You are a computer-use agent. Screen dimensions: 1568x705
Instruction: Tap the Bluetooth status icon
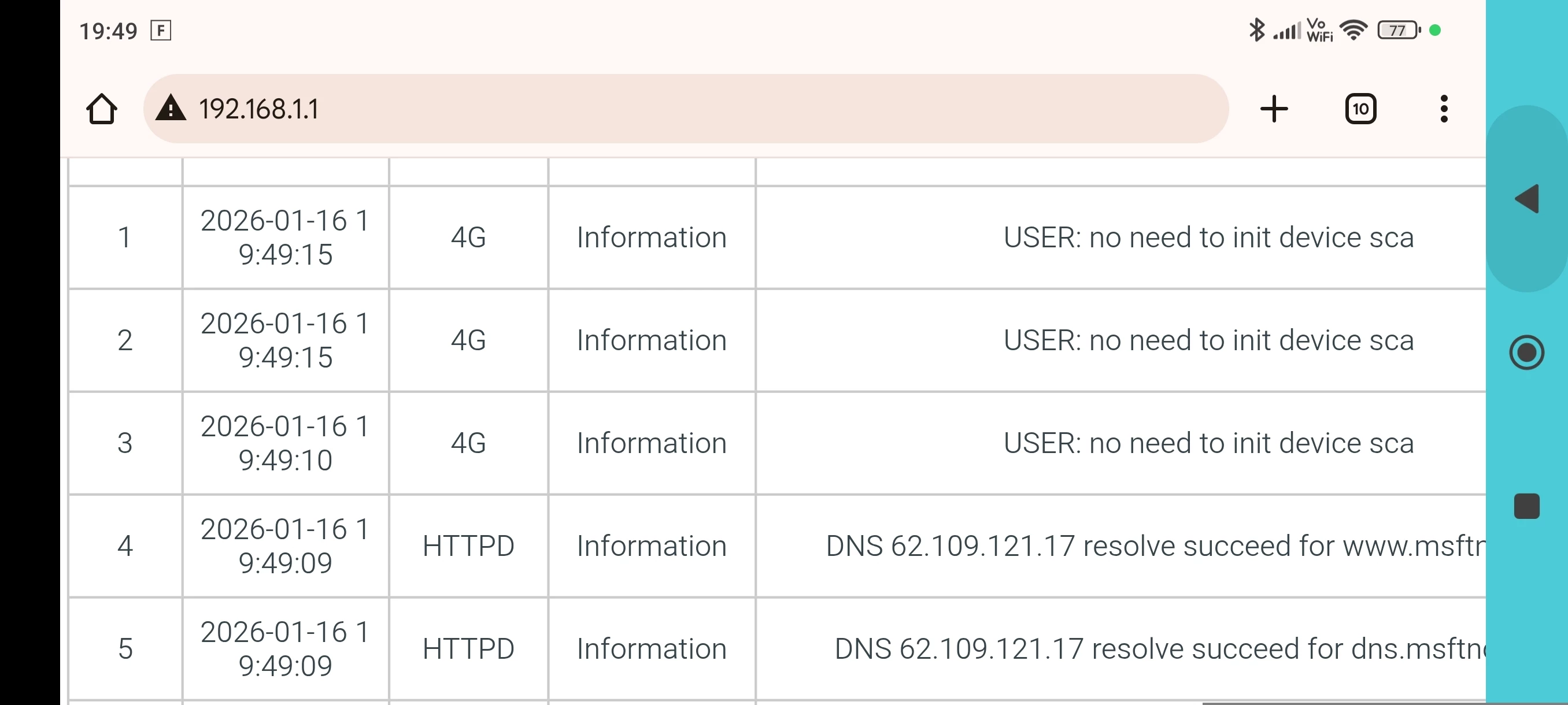pyautogui.click(x=1256, y=30)
